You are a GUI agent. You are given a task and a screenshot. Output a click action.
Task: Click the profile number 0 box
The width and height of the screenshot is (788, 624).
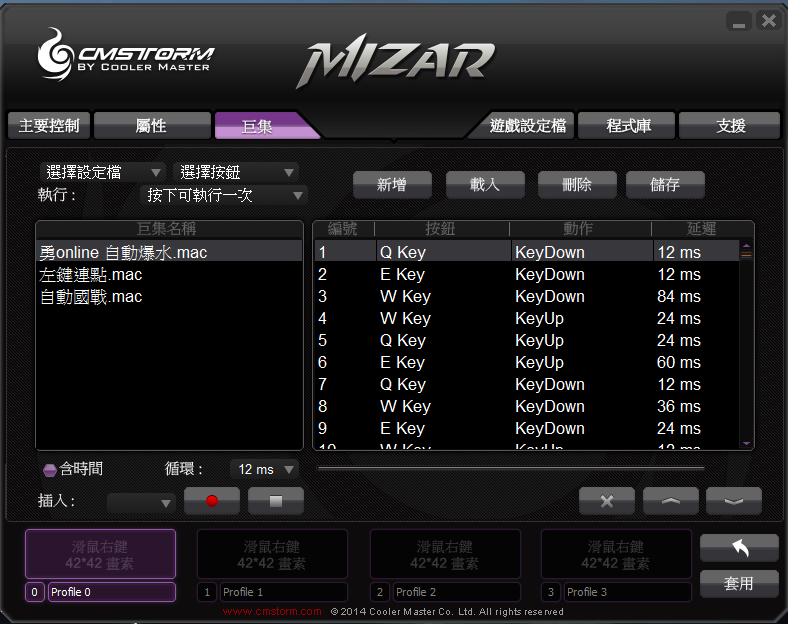[35, 592]
